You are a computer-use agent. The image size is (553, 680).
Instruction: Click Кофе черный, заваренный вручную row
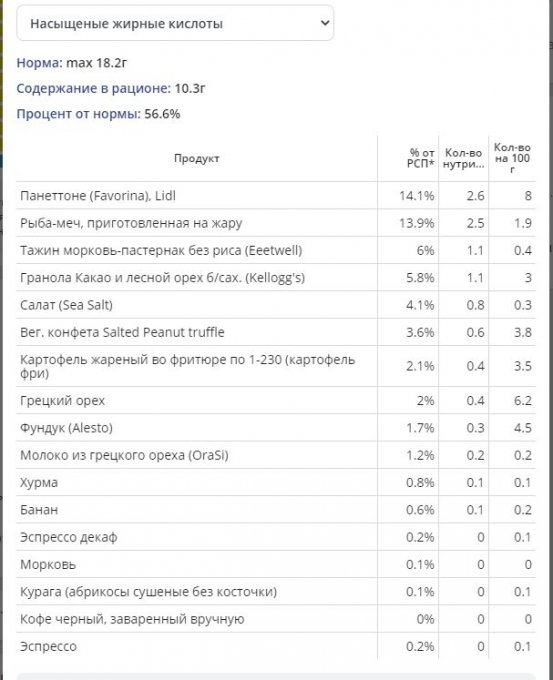276,619
